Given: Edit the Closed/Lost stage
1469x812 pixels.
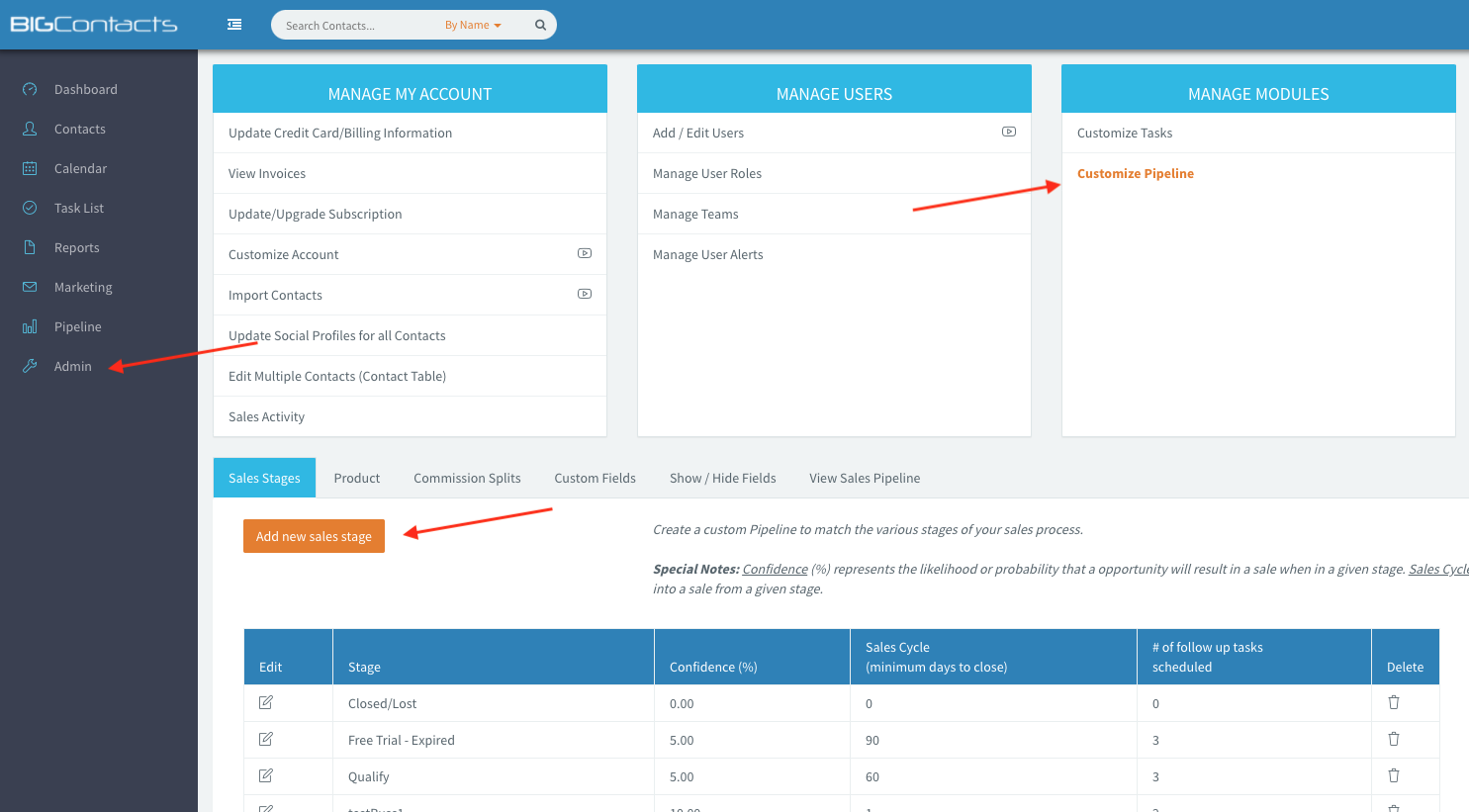Looking at the screenshot, I should tap(266, 702).
